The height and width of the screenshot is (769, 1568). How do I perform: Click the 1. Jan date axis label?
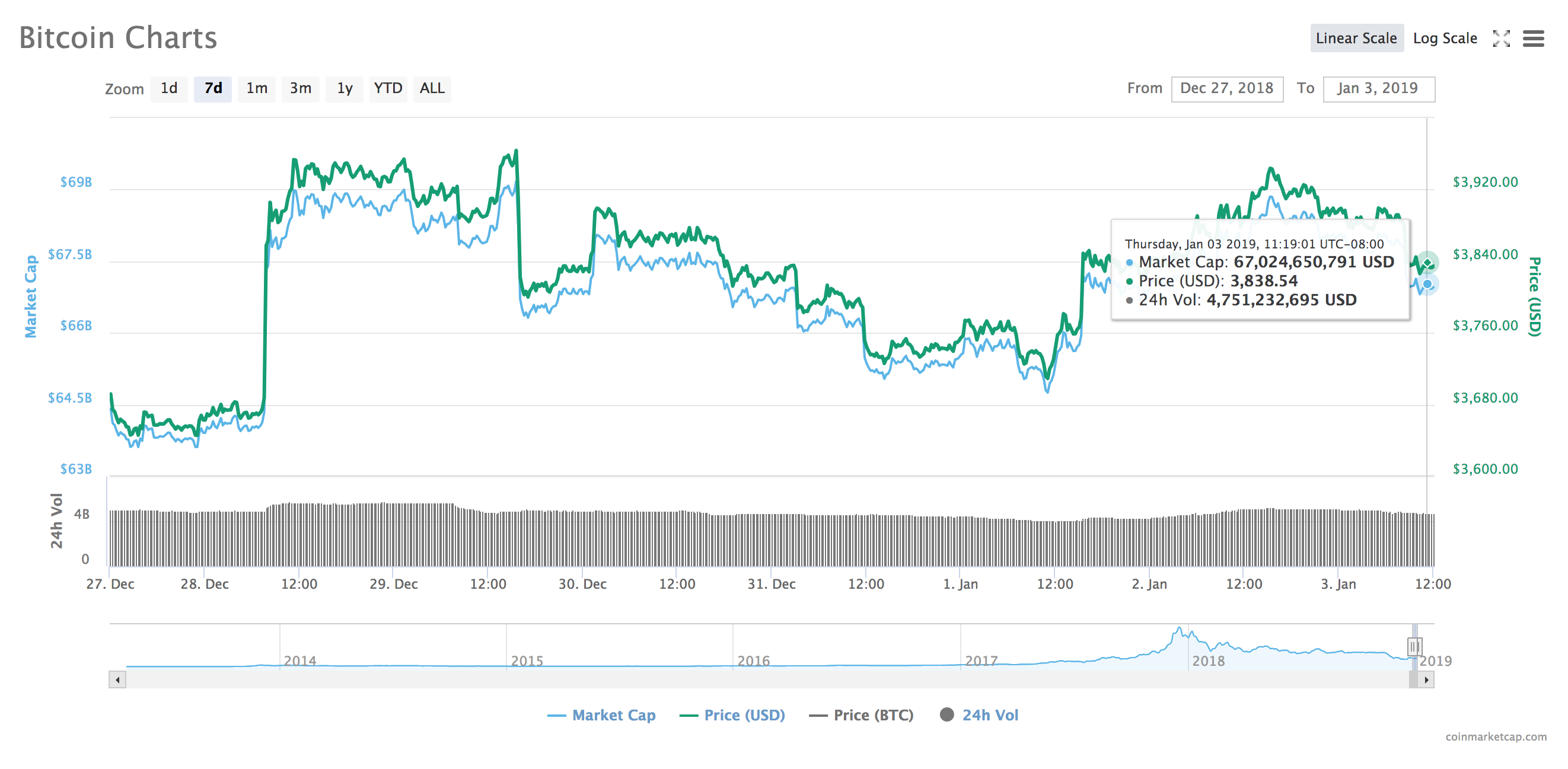pyautogui.click(x=960, y=584)
